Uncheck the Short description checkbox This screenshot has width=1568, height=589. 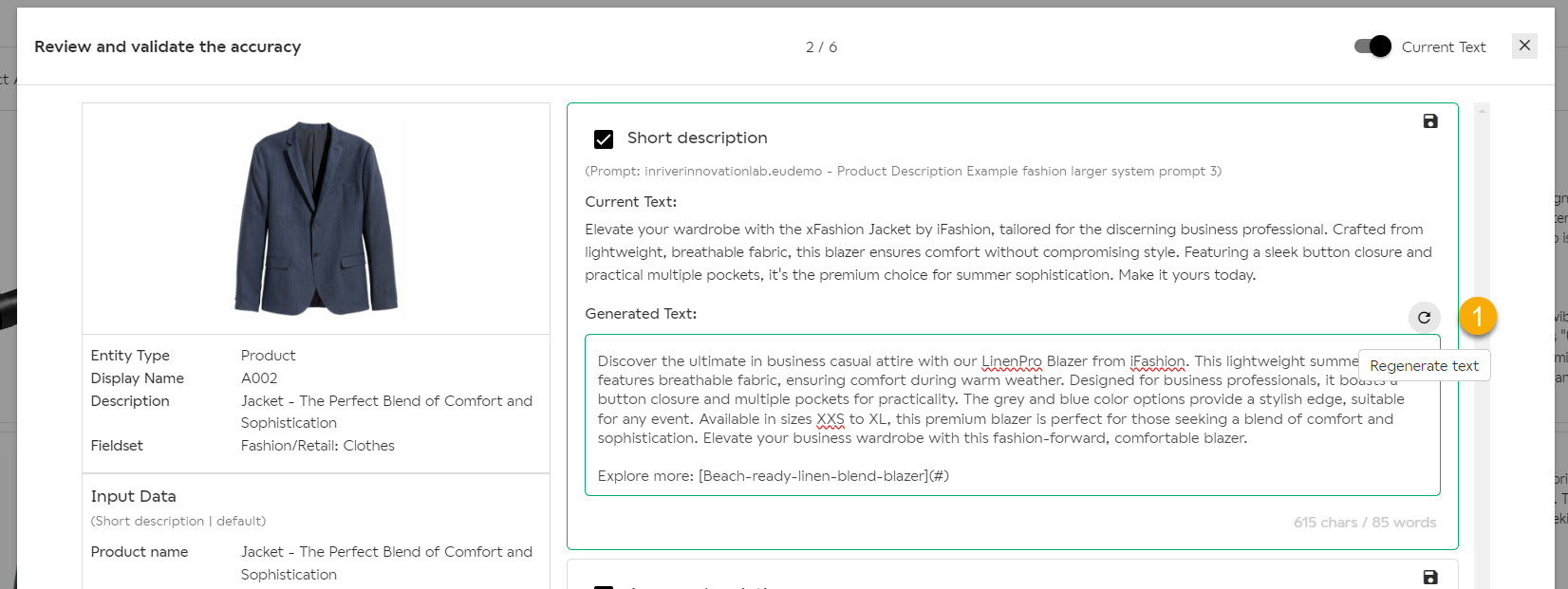click(604, 139)
